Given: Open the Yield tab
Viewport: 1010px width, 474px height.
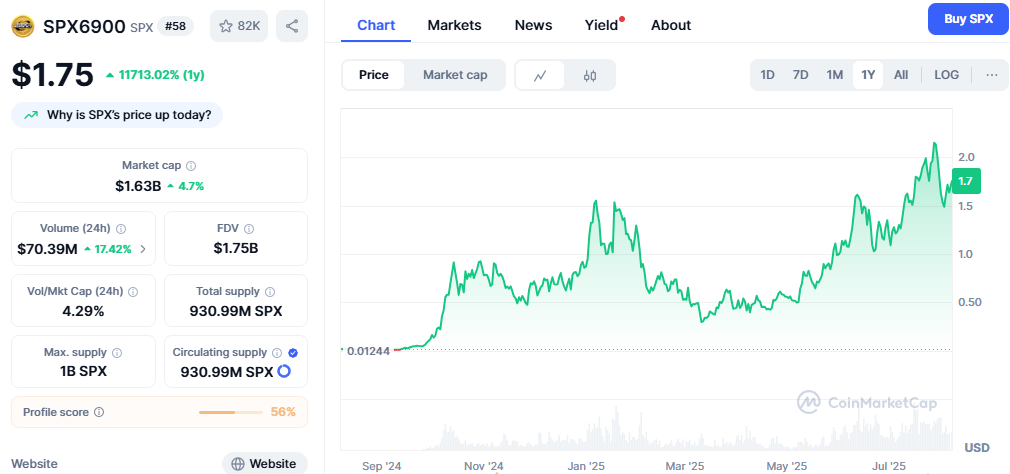Looking at the screenshot, I should (x=602, y=25).
